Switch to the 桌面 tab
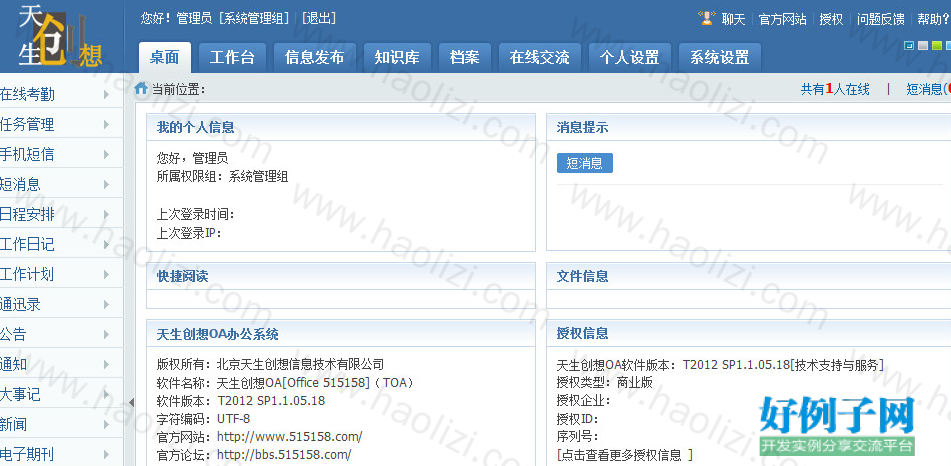This screenshot has height=466, width=951. pyautogui.click(x=164, y=58)
